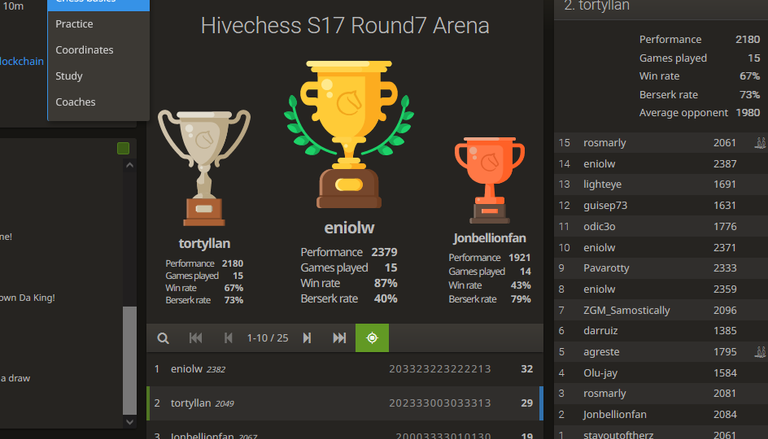
Task: Click the berserk icon on rosmarly 2061 row
Action: (761, 143)
